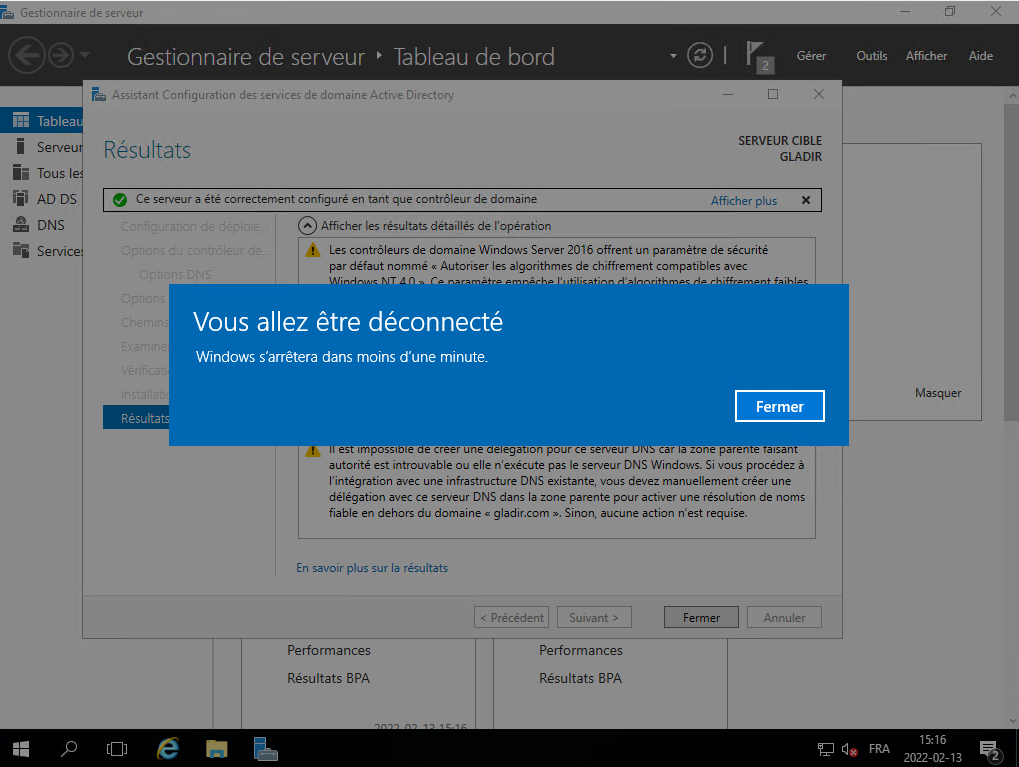Open the Windows Start menu
Image resolution: width=1019 pixels, height=767 pixels.
(x=20, y=748)
